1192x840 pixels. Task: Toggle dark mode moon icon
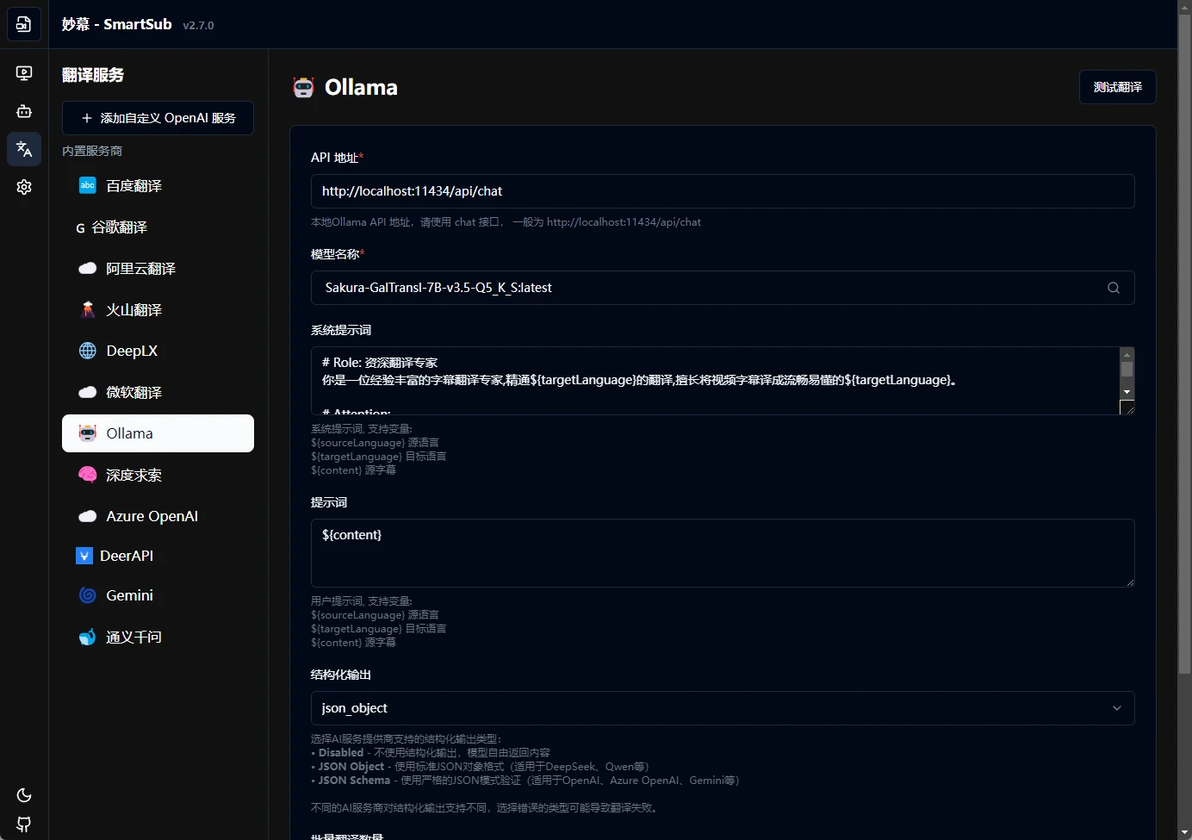pos(24,795)
